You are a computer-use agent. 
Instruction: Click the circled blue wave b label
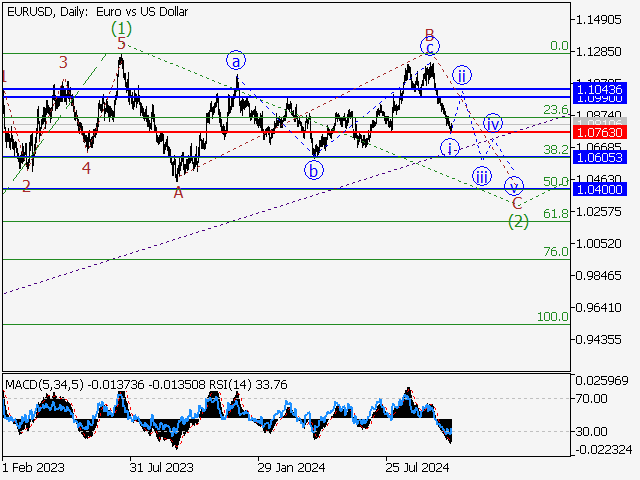315,170
